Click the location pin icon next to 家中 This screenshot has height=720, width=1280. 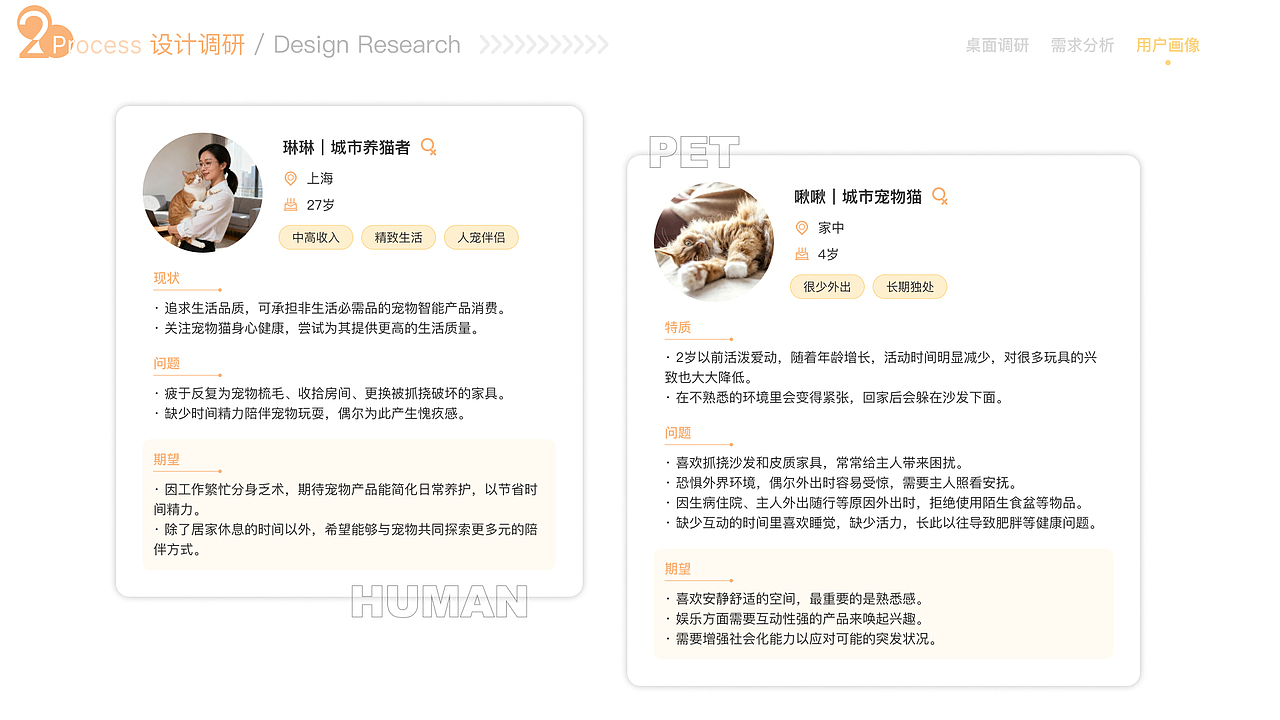pyautogui.click(x=802, y=228)
